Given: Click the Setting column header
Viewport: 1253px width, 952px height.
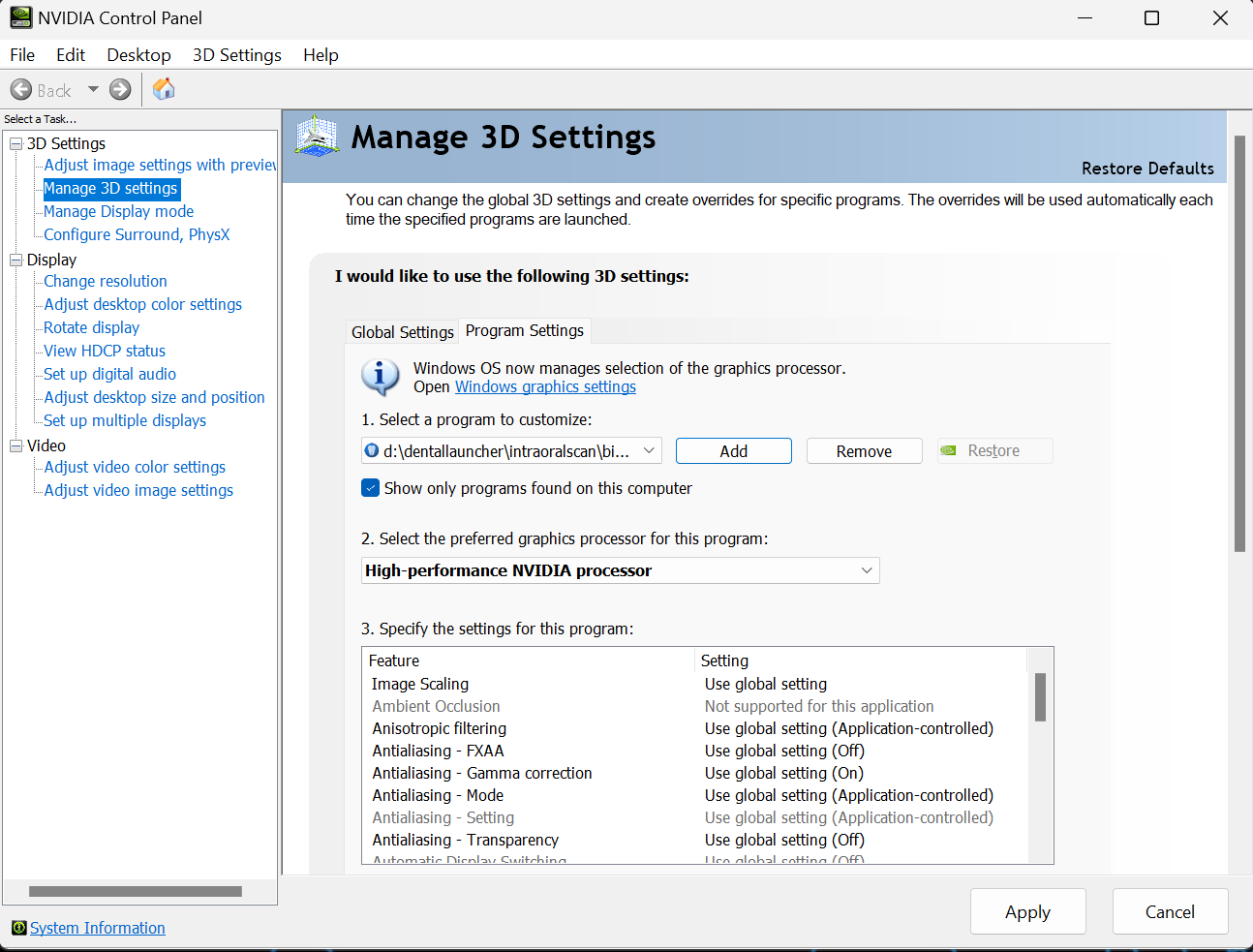Looking at the screenshot, I should tap(861, 660).
